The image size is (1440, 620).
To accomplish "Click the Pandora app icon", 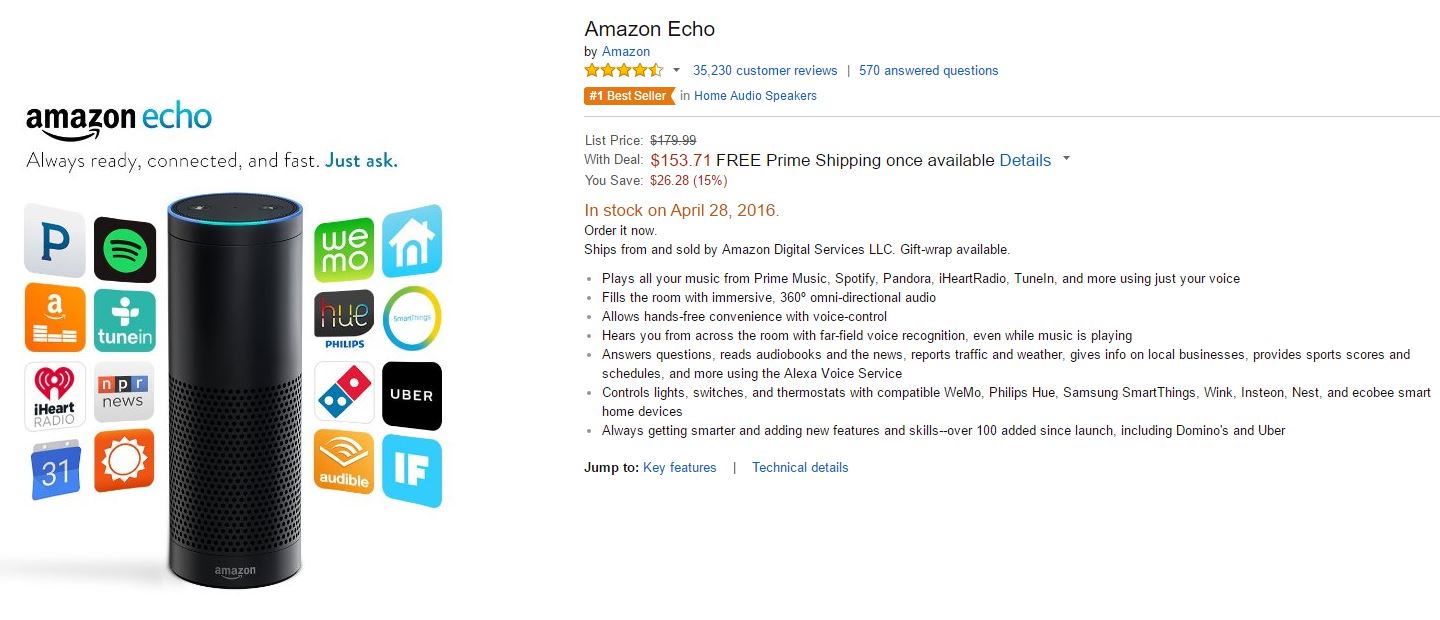I will pos(54,241).
